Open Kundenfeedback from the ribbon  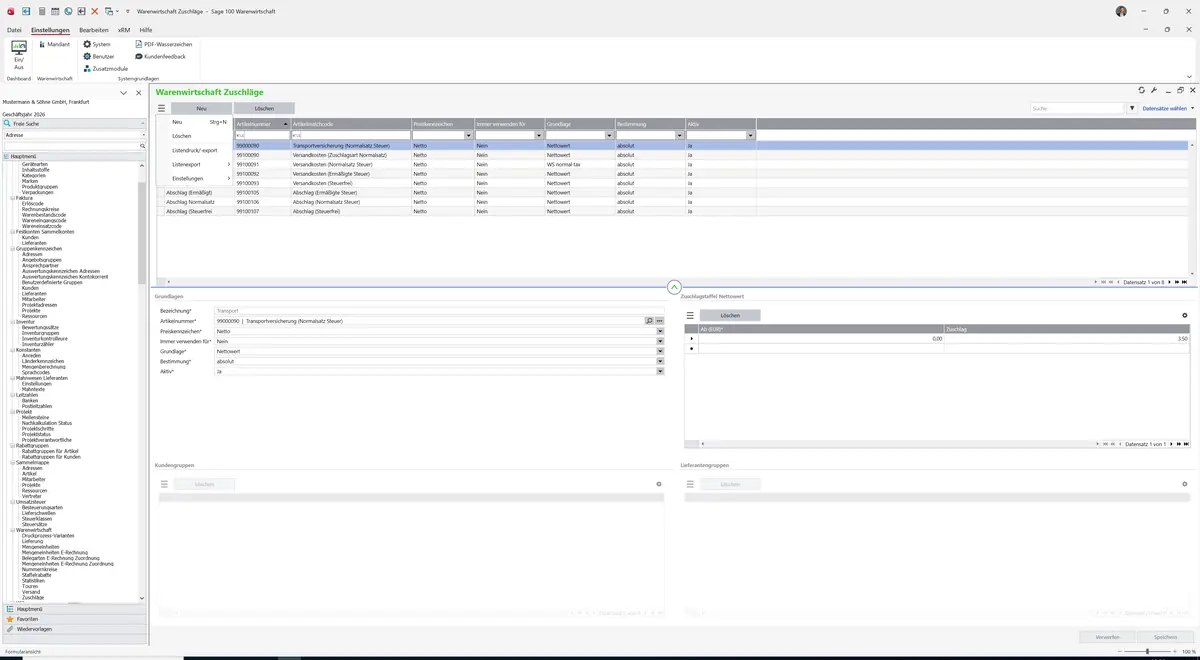pos(161,57)
